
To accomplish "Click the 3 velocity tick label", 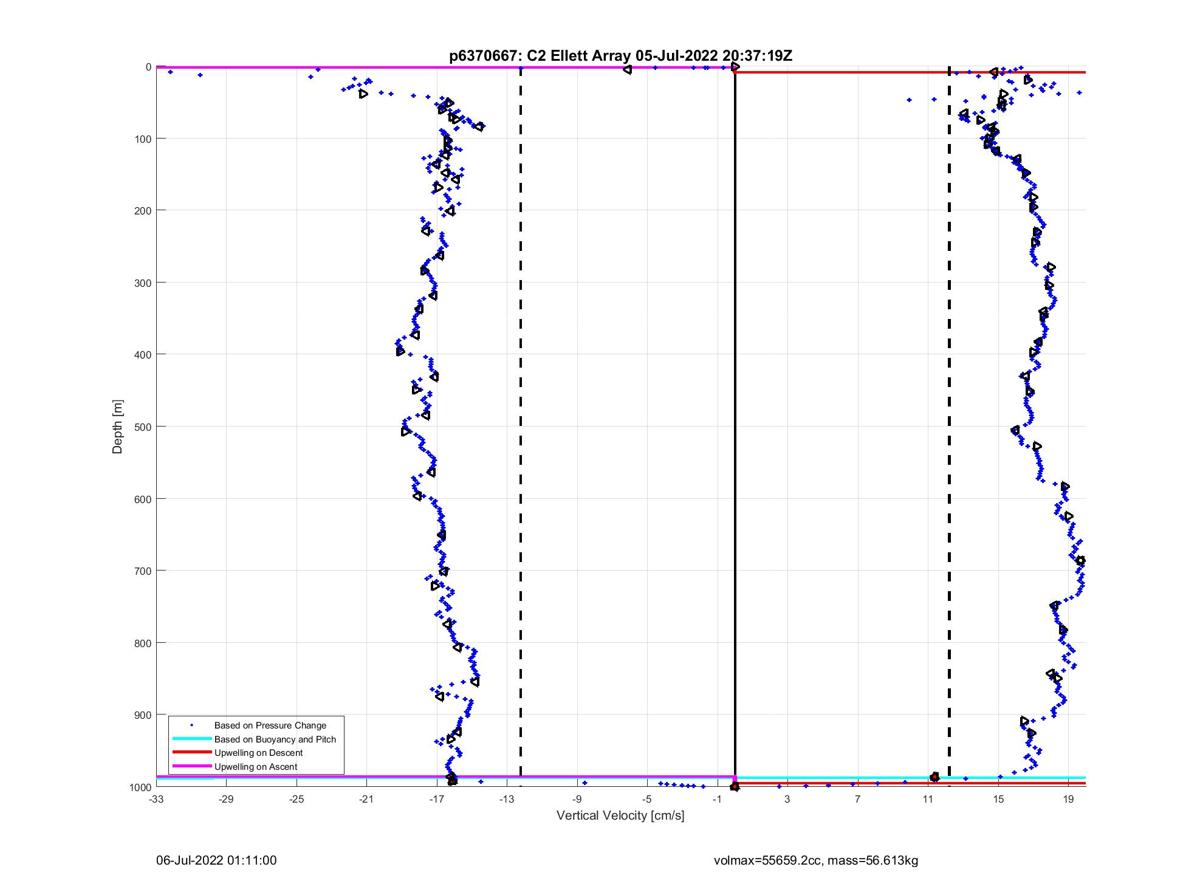I will coord(787,800).
